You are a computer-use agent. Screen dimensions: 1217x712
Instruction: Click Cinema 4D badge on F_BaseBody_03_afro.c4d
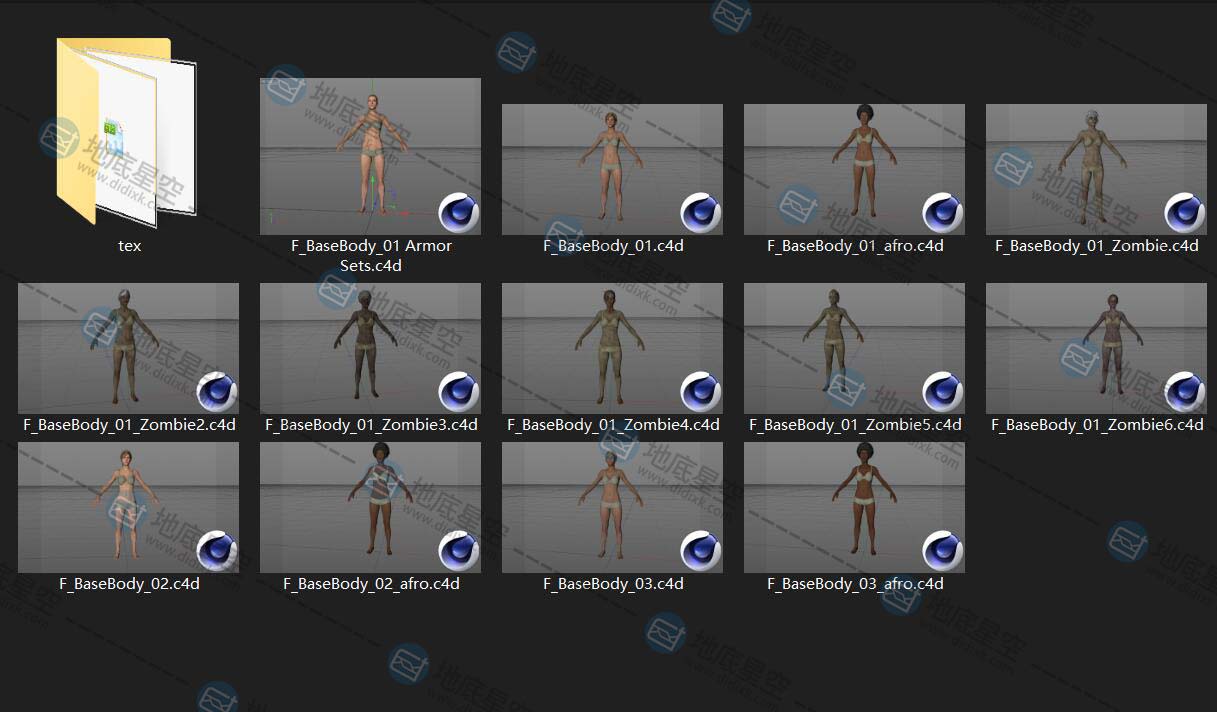[943, 551]
